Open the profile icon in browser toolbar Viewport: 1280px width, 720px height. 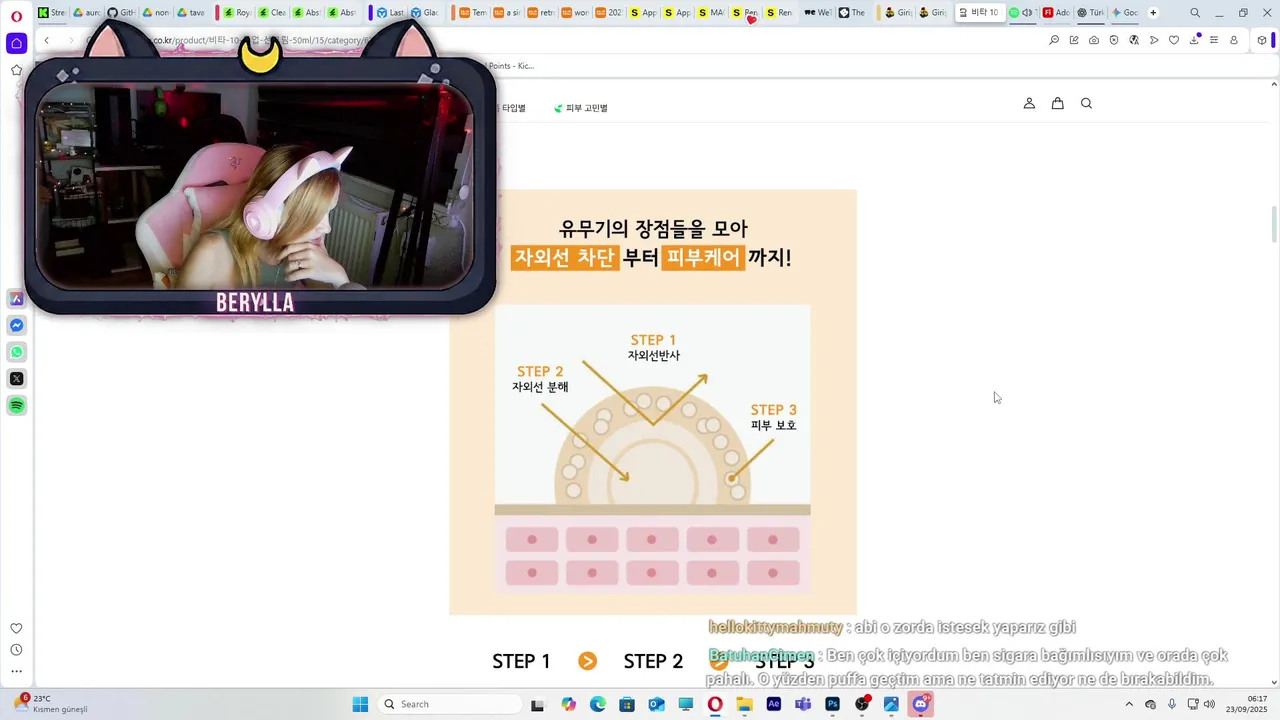[1234, 40]
